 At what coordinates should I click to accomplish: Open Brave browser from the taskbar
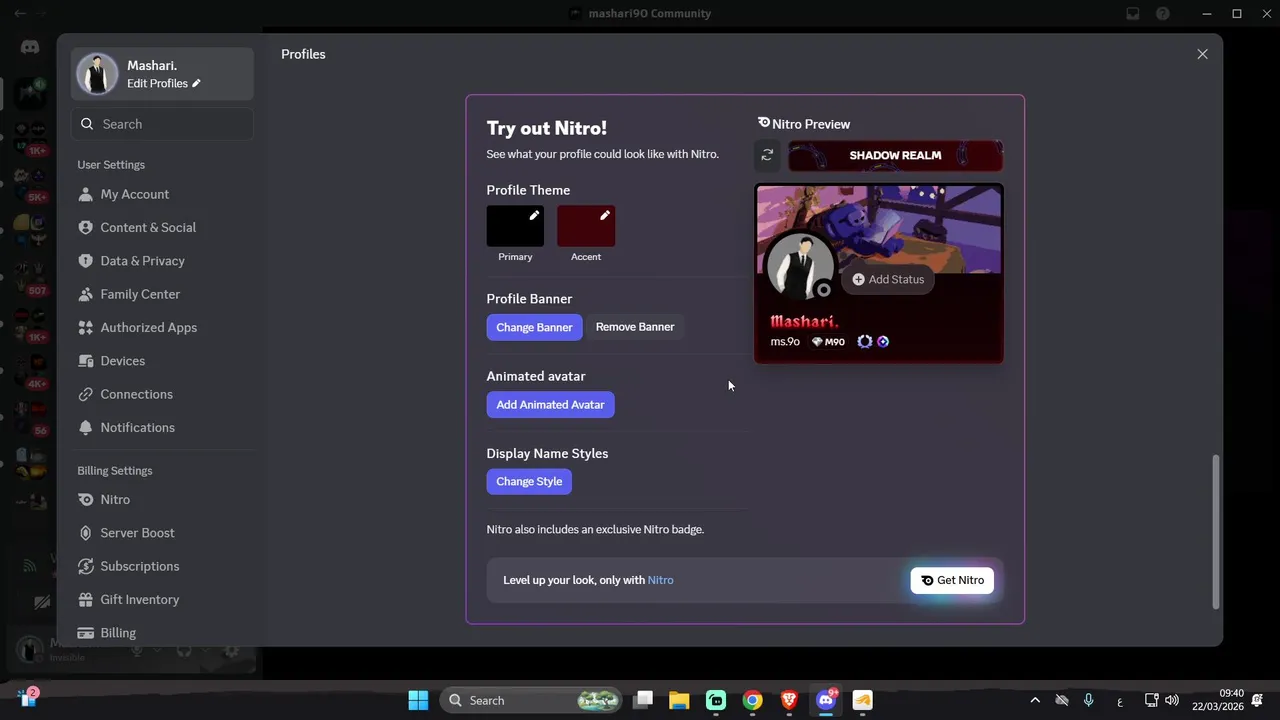click(789, 700)
